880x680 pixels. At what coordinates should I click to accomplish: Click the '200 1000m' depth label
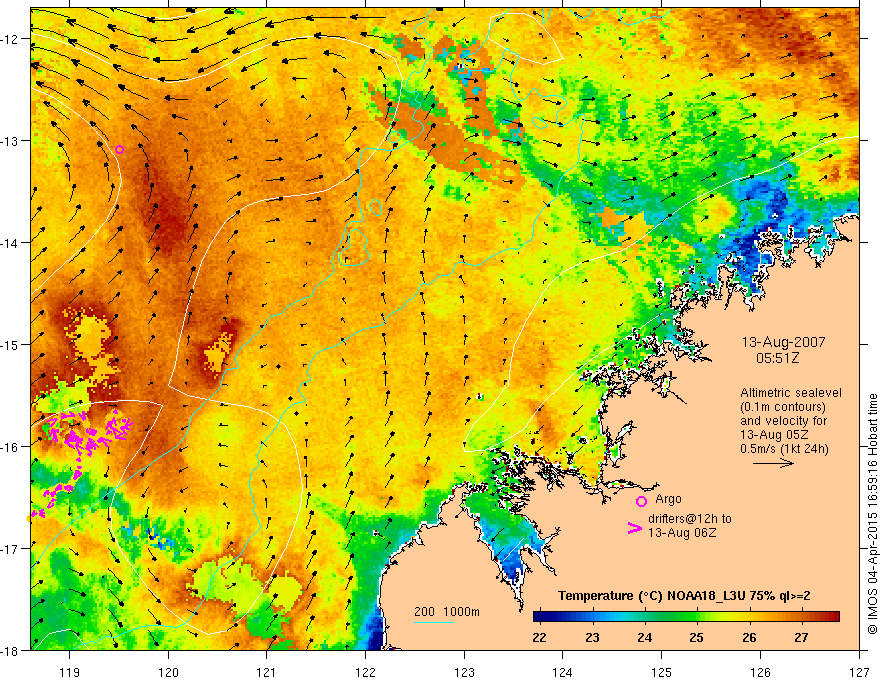[x=447, y=612]
